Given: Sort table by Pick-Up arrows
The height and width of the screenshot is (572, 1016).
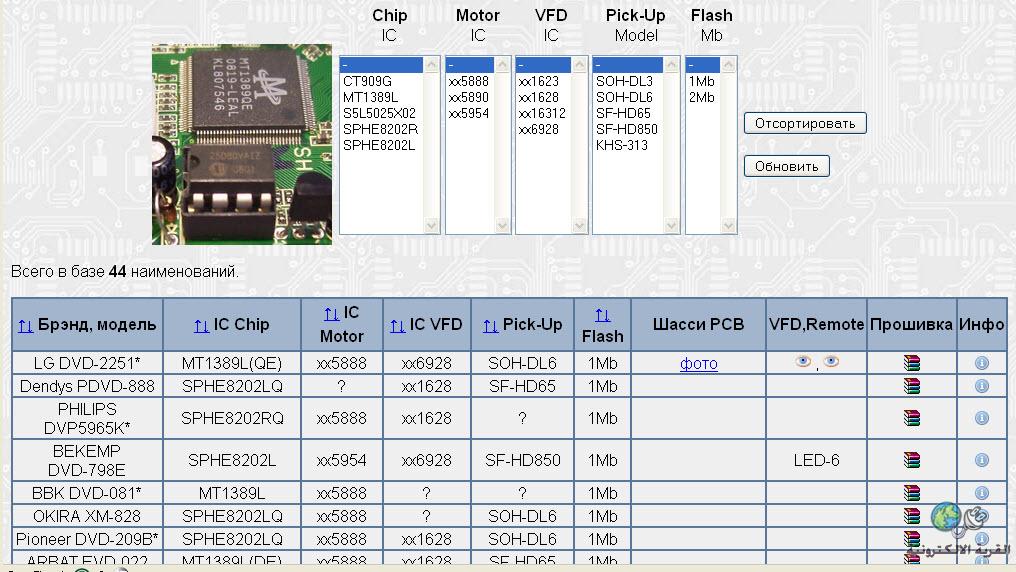Looking at the screenshot, I should click(x=491, y=326).
